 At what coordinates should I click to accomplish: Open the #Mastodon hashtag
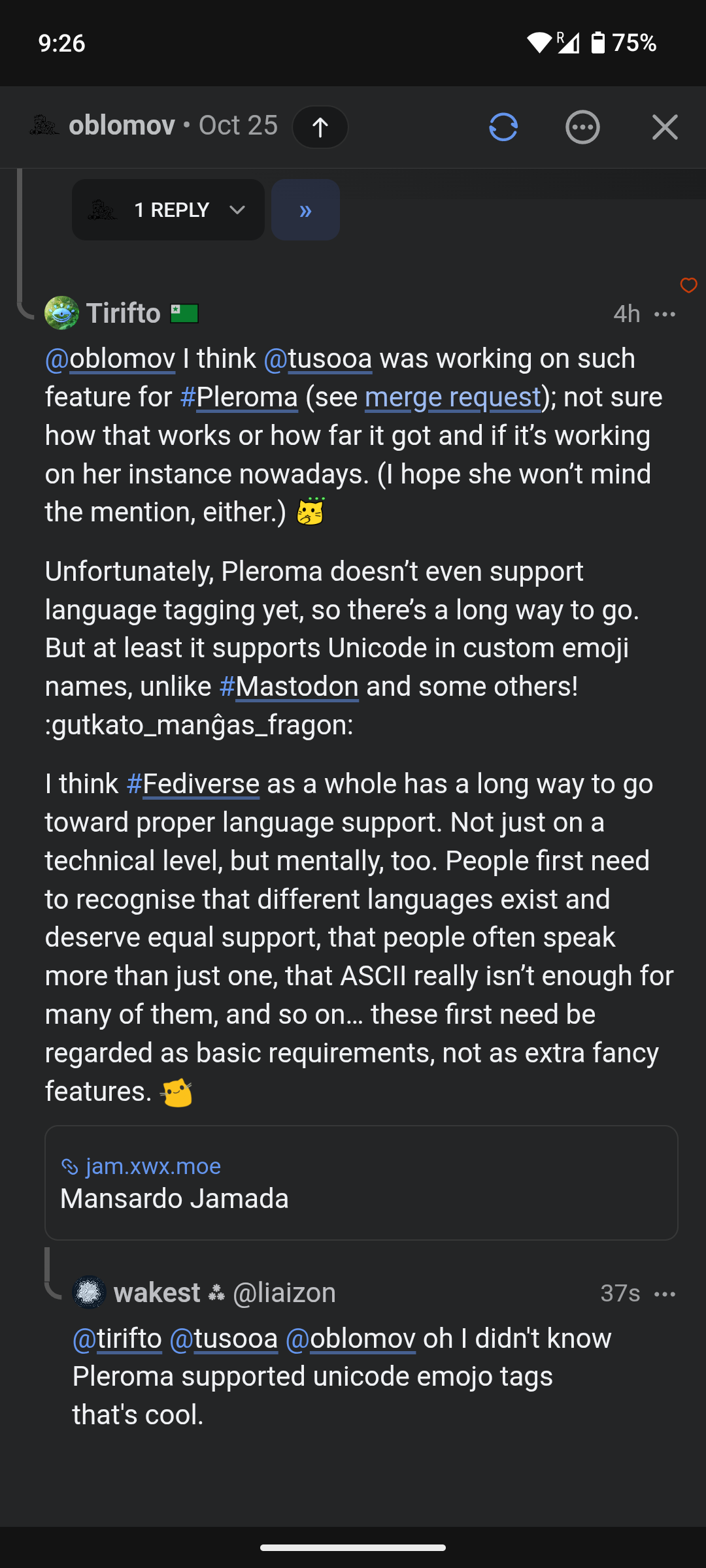tap(289, 687)
